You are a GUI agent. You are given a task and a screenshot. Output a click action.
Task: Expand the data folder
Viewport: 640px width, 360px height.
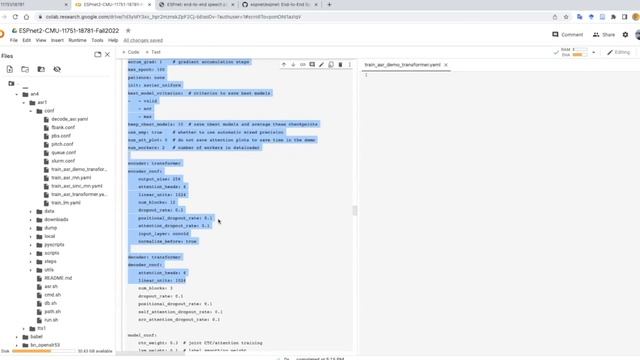[x=31, y=211]
